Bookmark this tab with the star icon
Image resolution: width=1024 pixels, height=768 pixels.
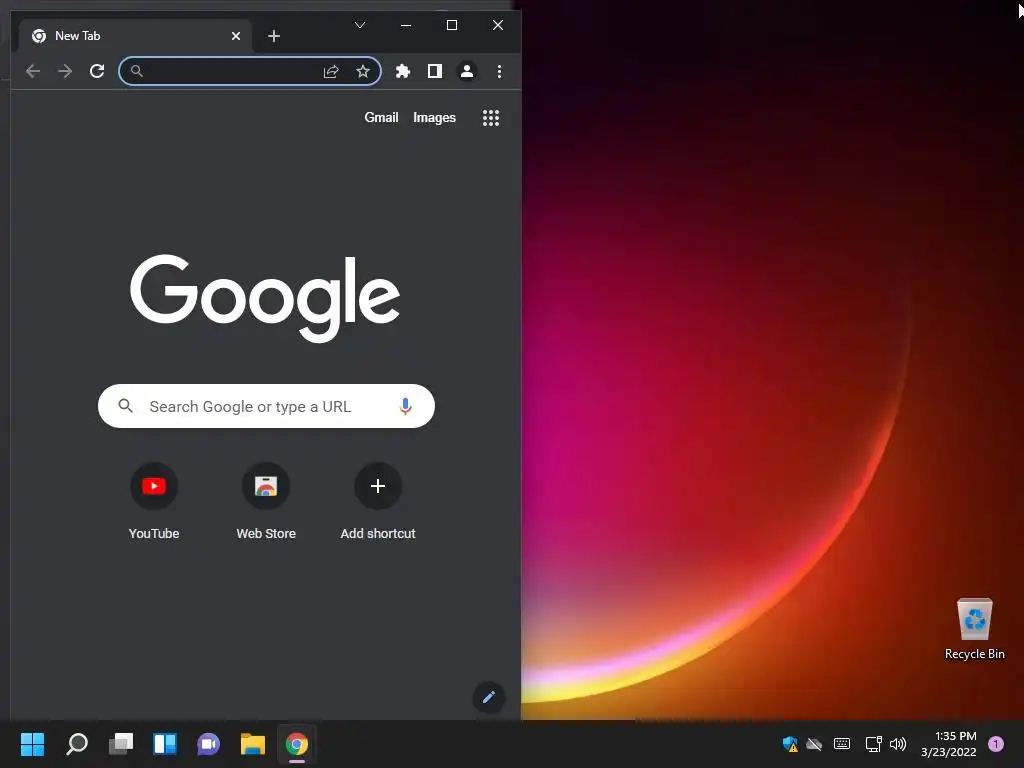tap(363, 71)
